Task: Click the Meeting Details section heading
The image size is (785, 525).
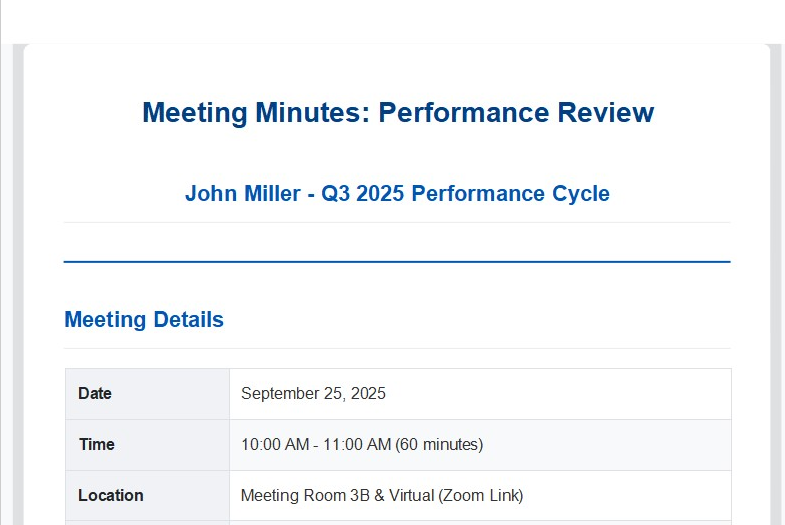Action: pos(144,319)
